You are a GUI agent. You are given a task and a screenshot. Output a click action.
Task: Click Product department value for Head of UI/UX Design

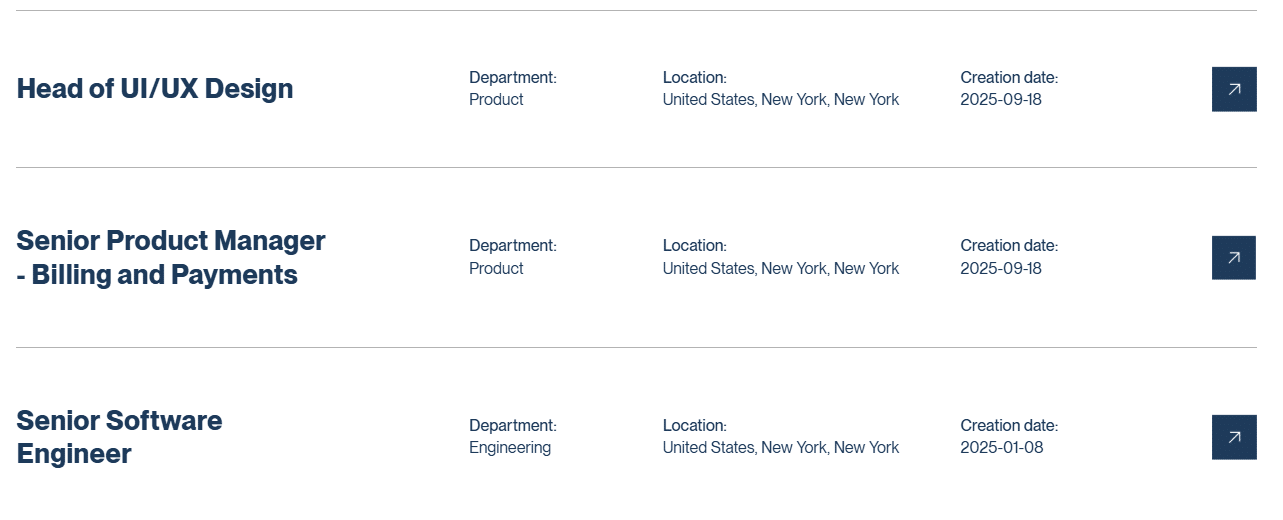(x=496, y=100)
